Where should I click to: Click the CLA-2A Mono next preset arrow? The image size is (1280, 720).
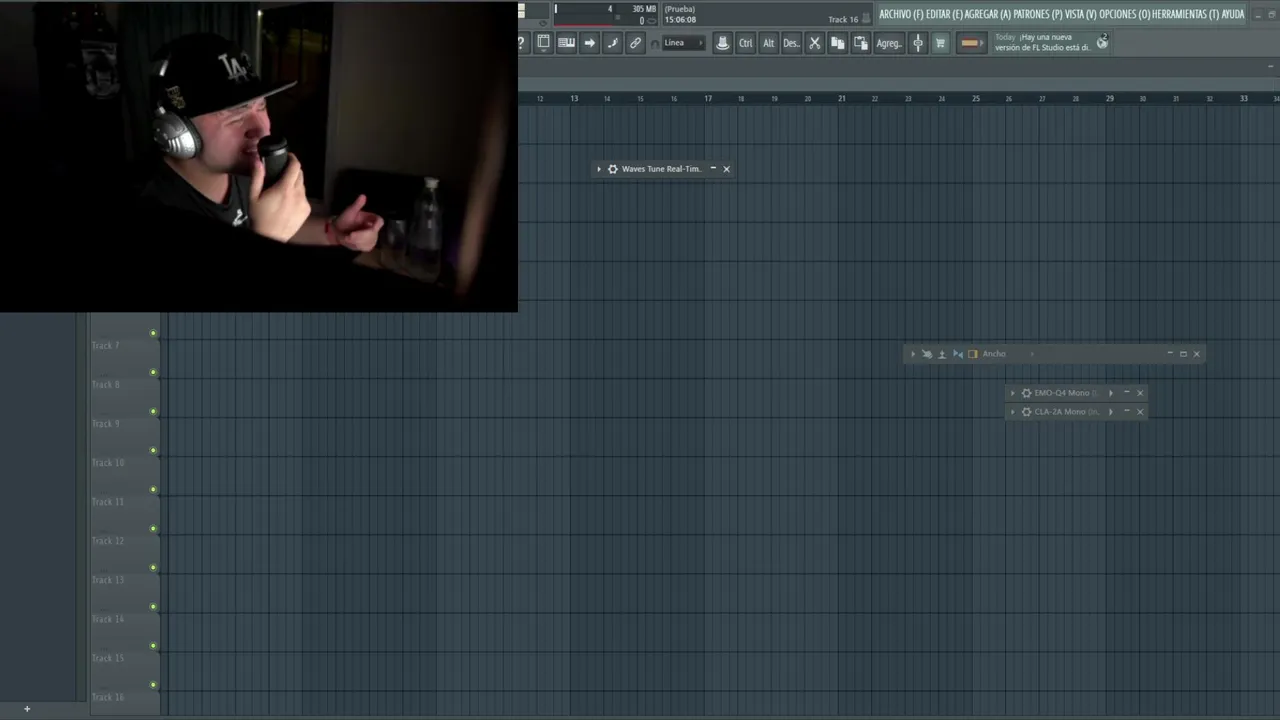(x=1110, y=412)
